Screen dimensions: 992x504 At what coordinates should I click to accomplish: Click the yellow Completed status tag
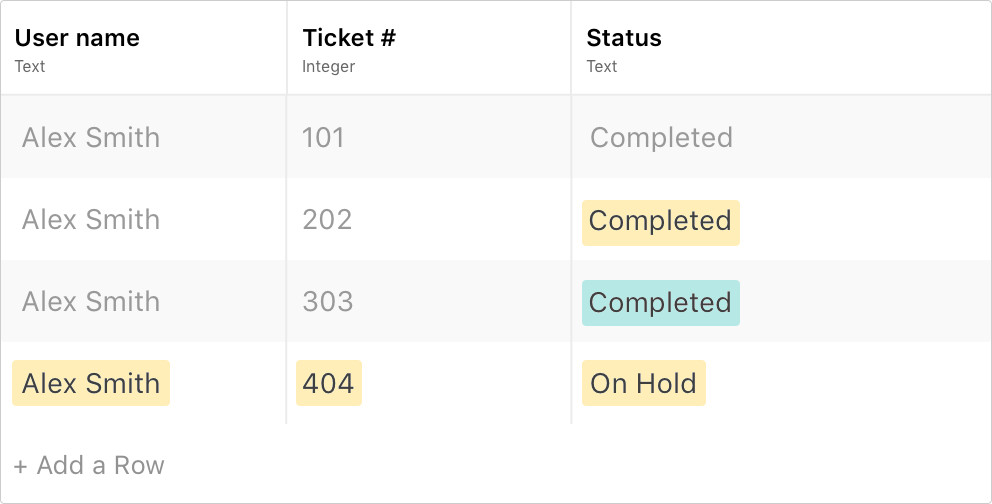[x=660, y=223]
